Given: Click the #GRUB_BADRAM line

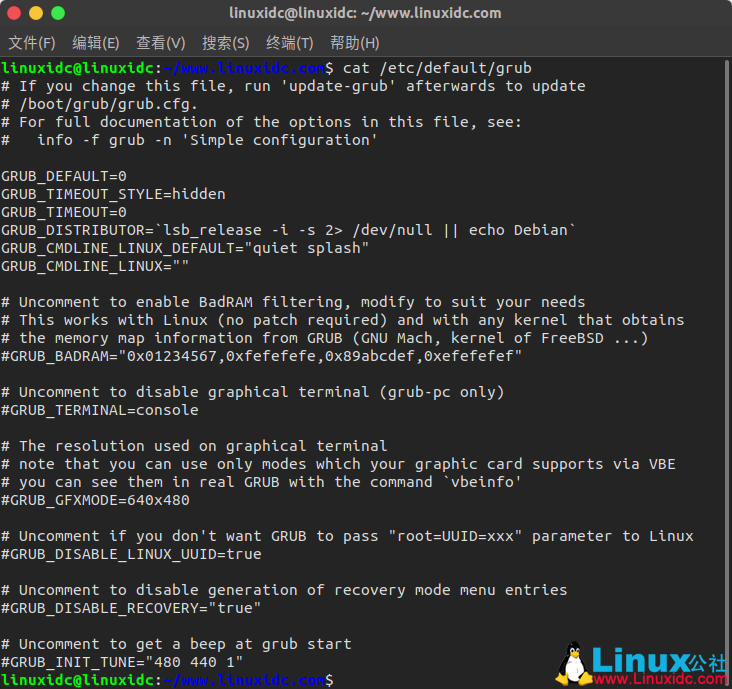Looking at the screenshot, I should pos(261,356).
